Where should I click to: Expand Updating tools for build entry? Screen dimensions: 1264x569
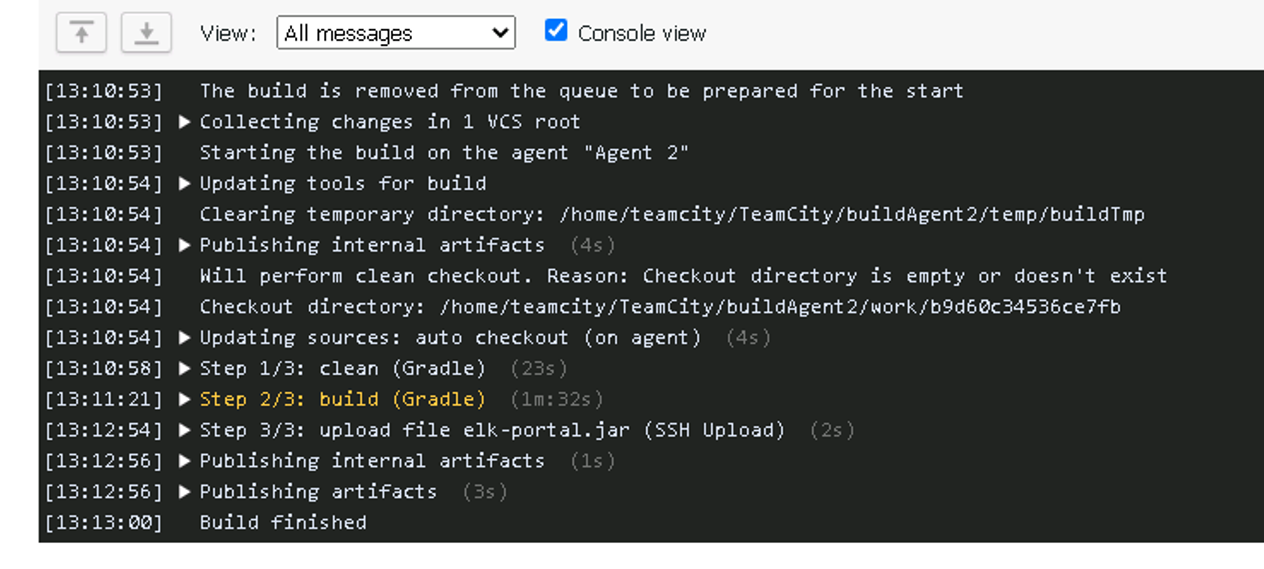coord(185,183)
